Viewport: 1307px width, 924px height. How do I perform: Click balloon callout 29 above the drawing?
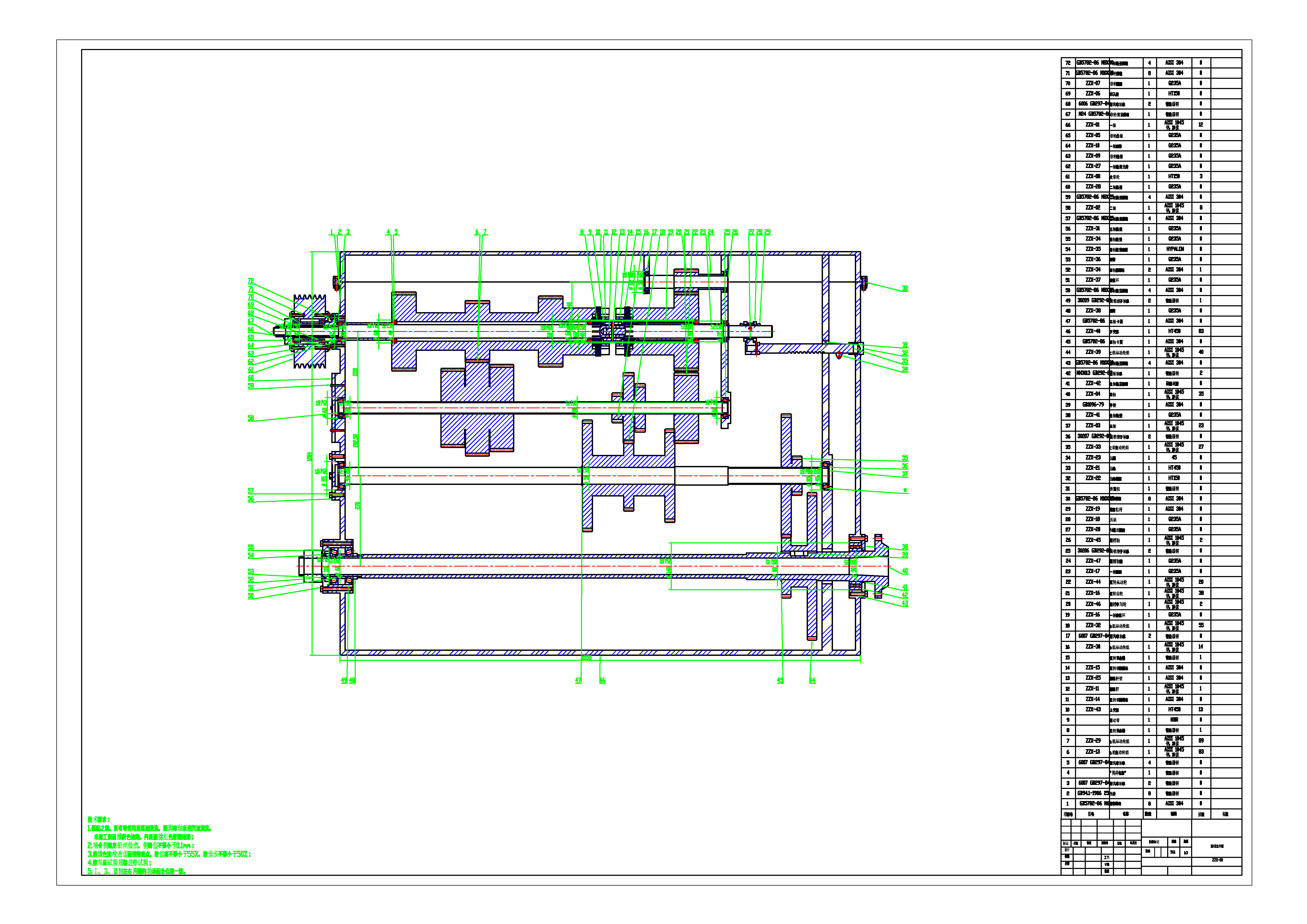(767, 232)
